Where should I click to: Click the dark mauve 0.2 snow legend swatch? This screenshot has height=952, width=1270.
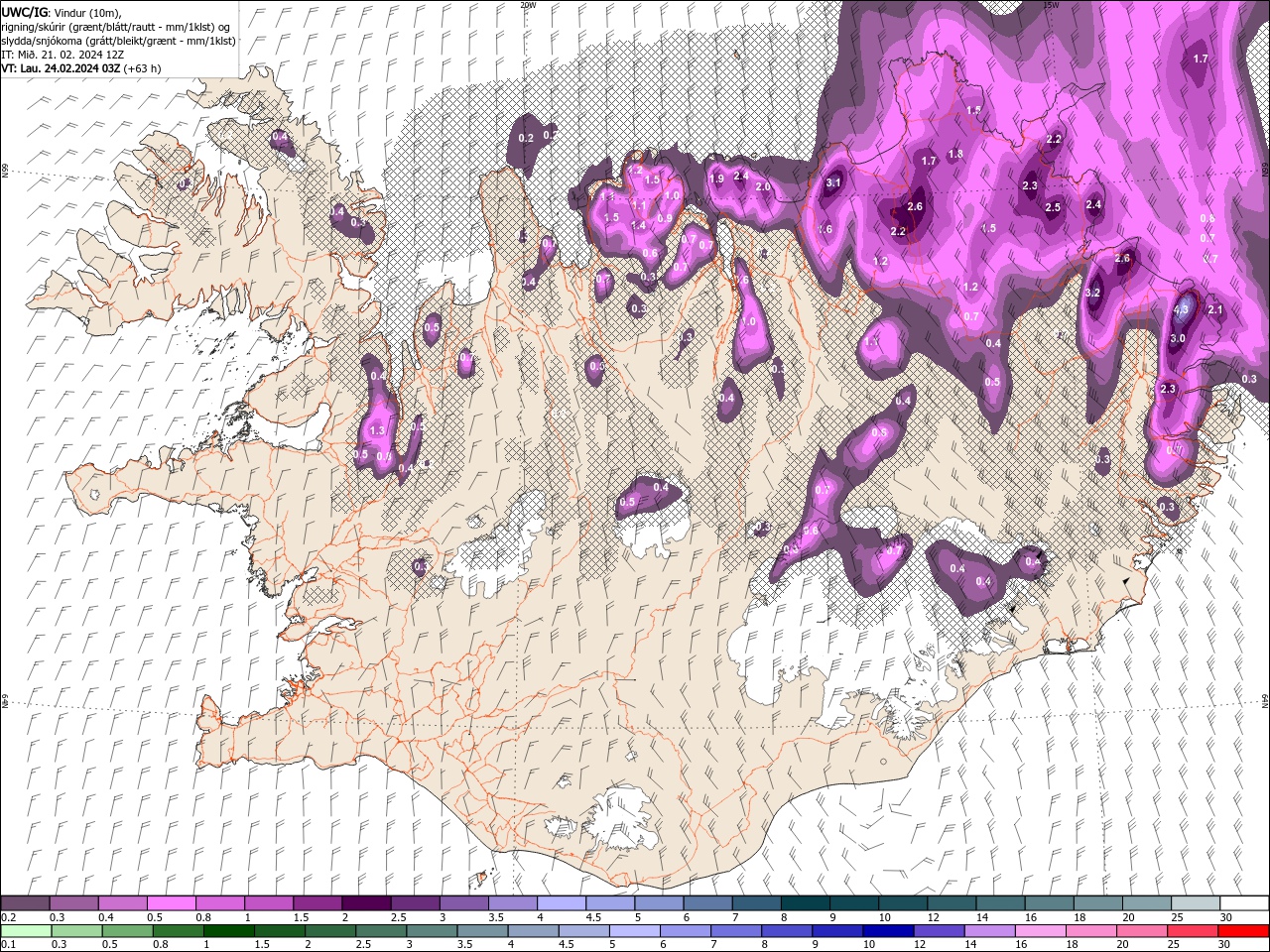[25, 903]
